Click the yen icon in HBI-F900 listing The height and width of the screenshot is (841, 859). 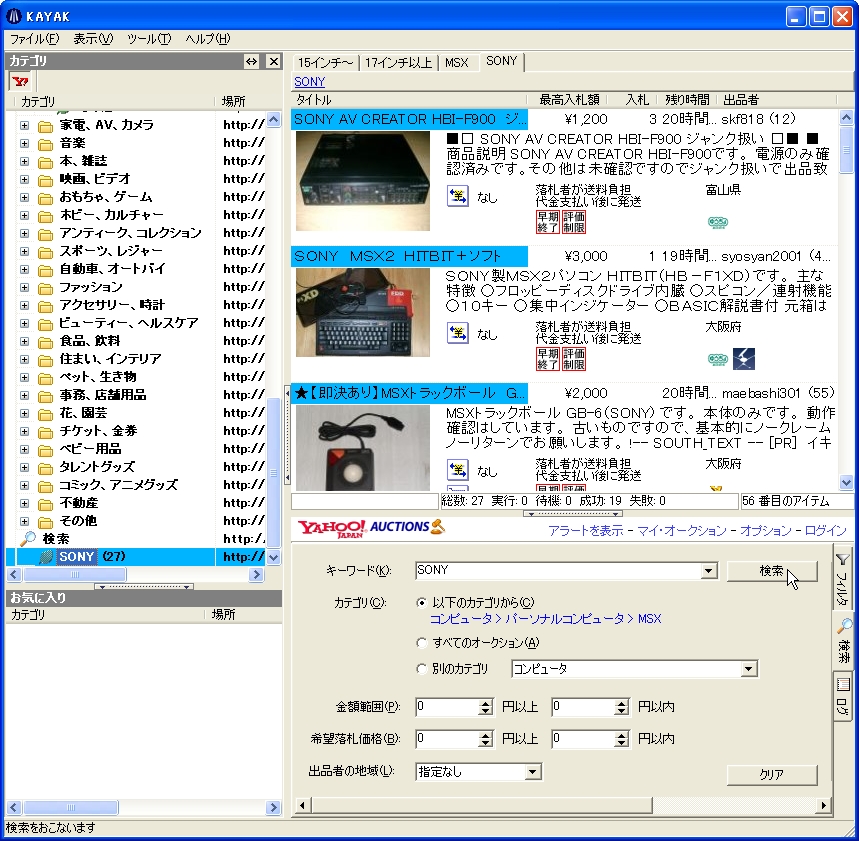coord(457,196)
